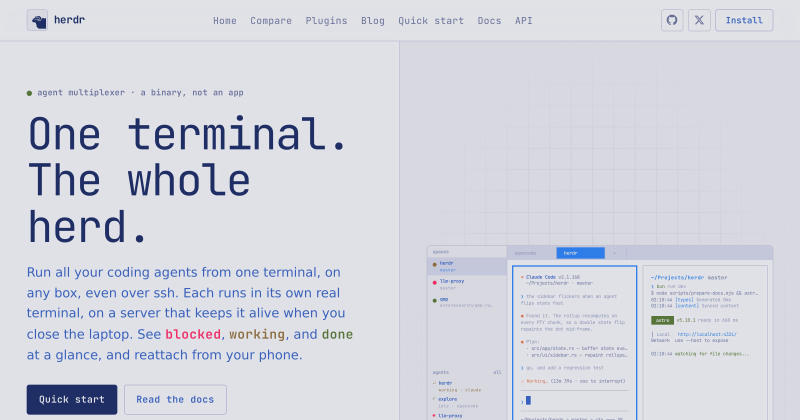Click the herdr logo icon
Image resolution: width=800 pixels, height=420 pixels.
(37, 20)
